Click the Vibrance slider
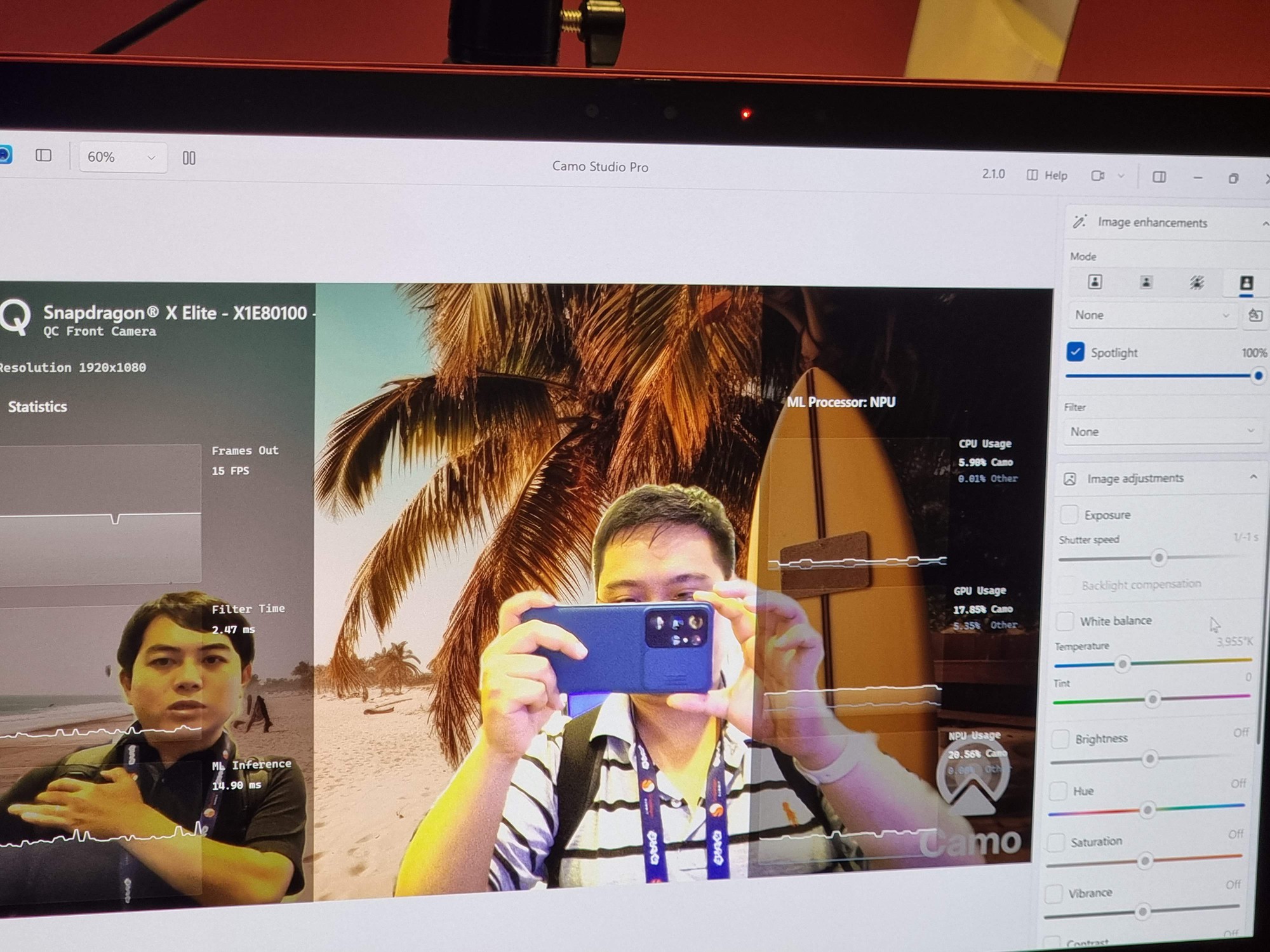The width and height of the screenshot is (1270, 952). (x=1142, y=912)
